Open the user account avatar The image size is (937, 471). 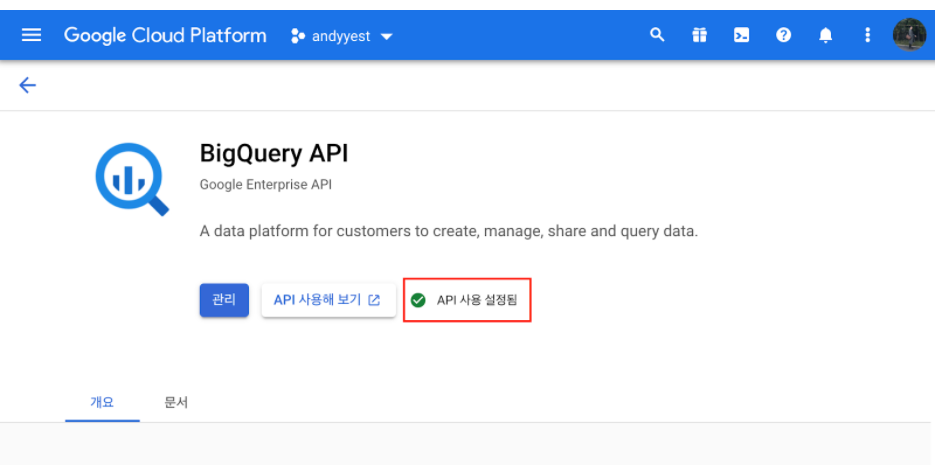(909, 35)
